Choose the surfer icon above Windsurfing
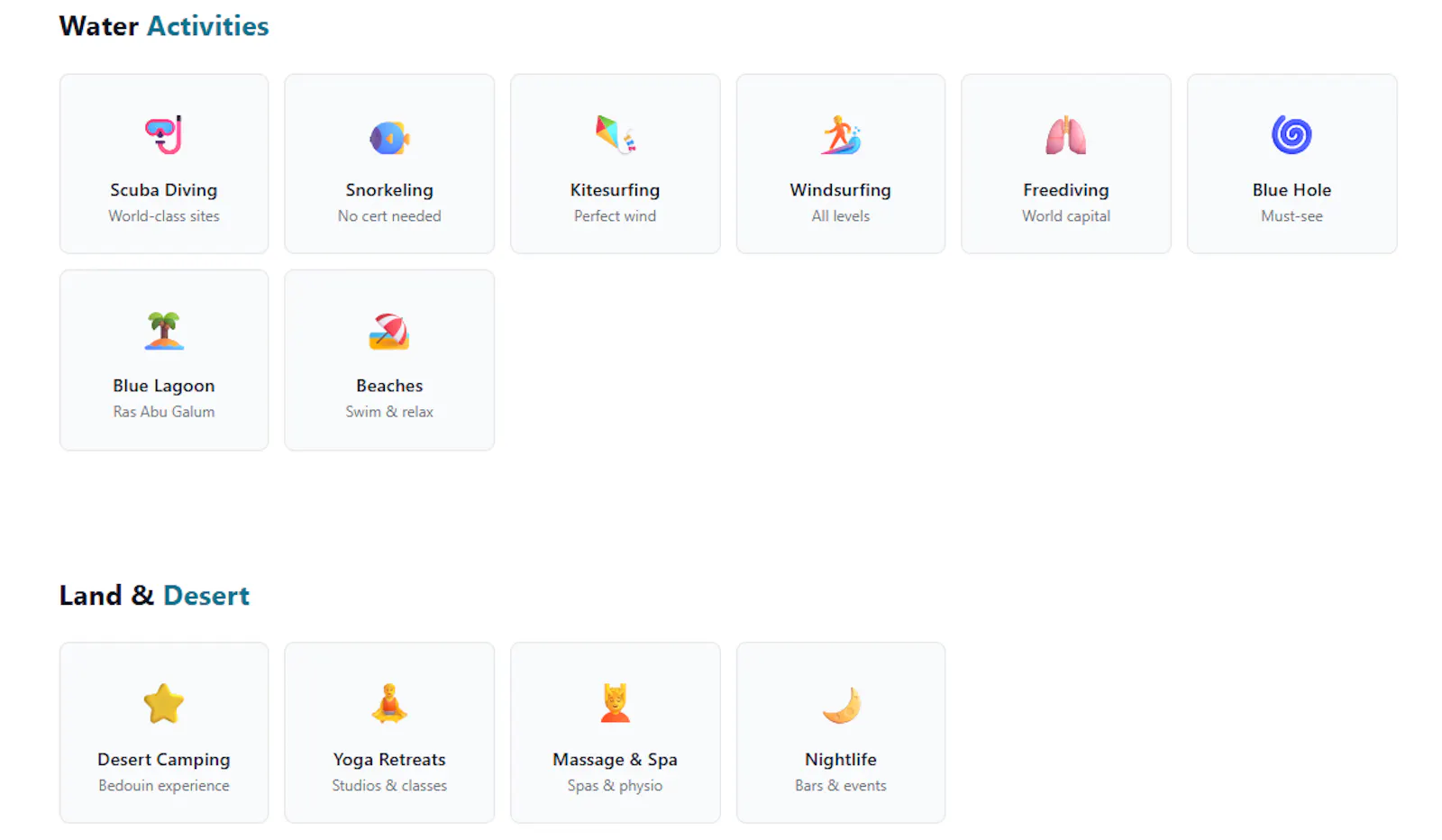 [x=841, y=135]
